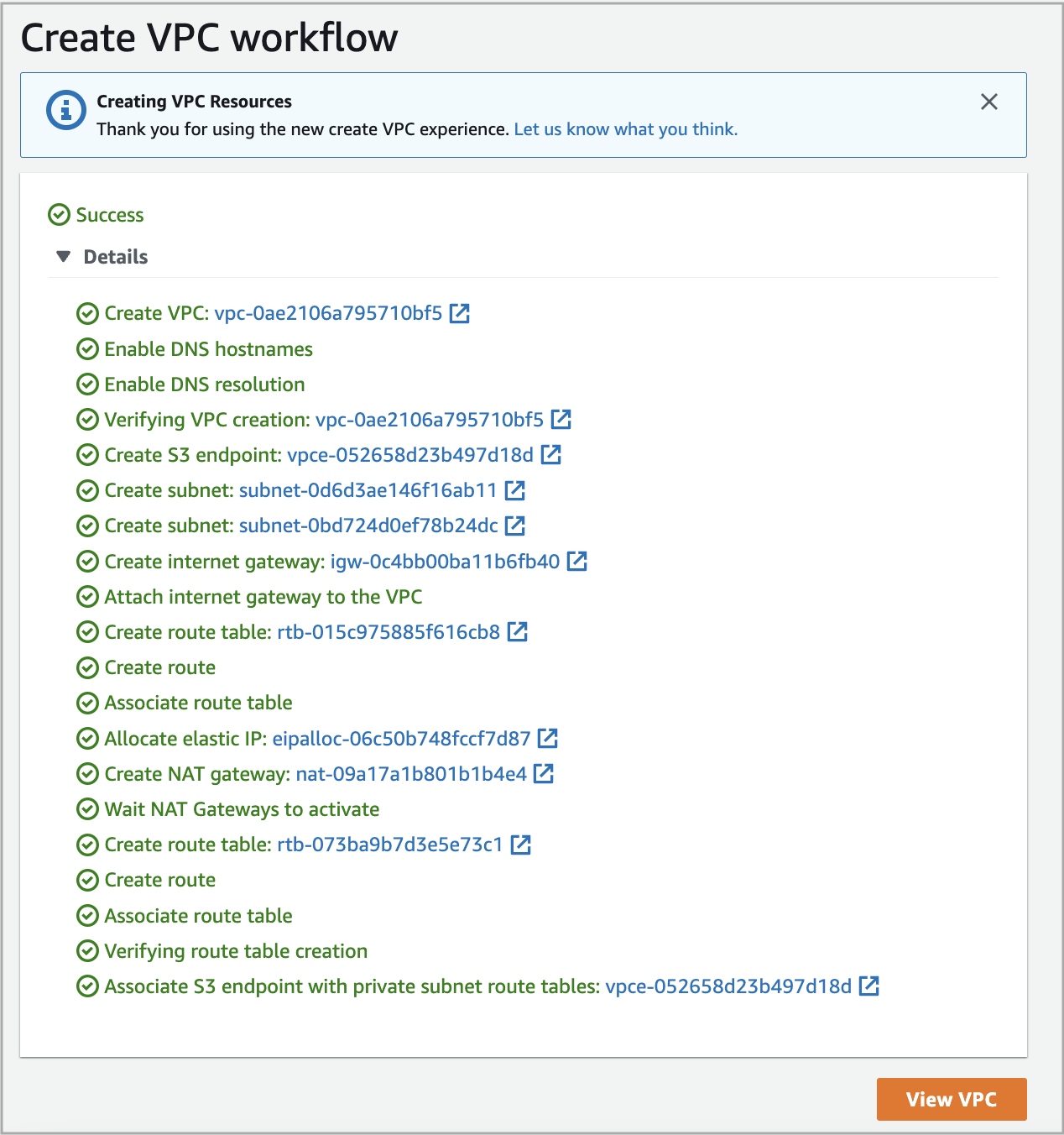The width and height of the screenshot is (1064, 1135).
Task: Click the blue info icon in the banner
Action: 66,108
